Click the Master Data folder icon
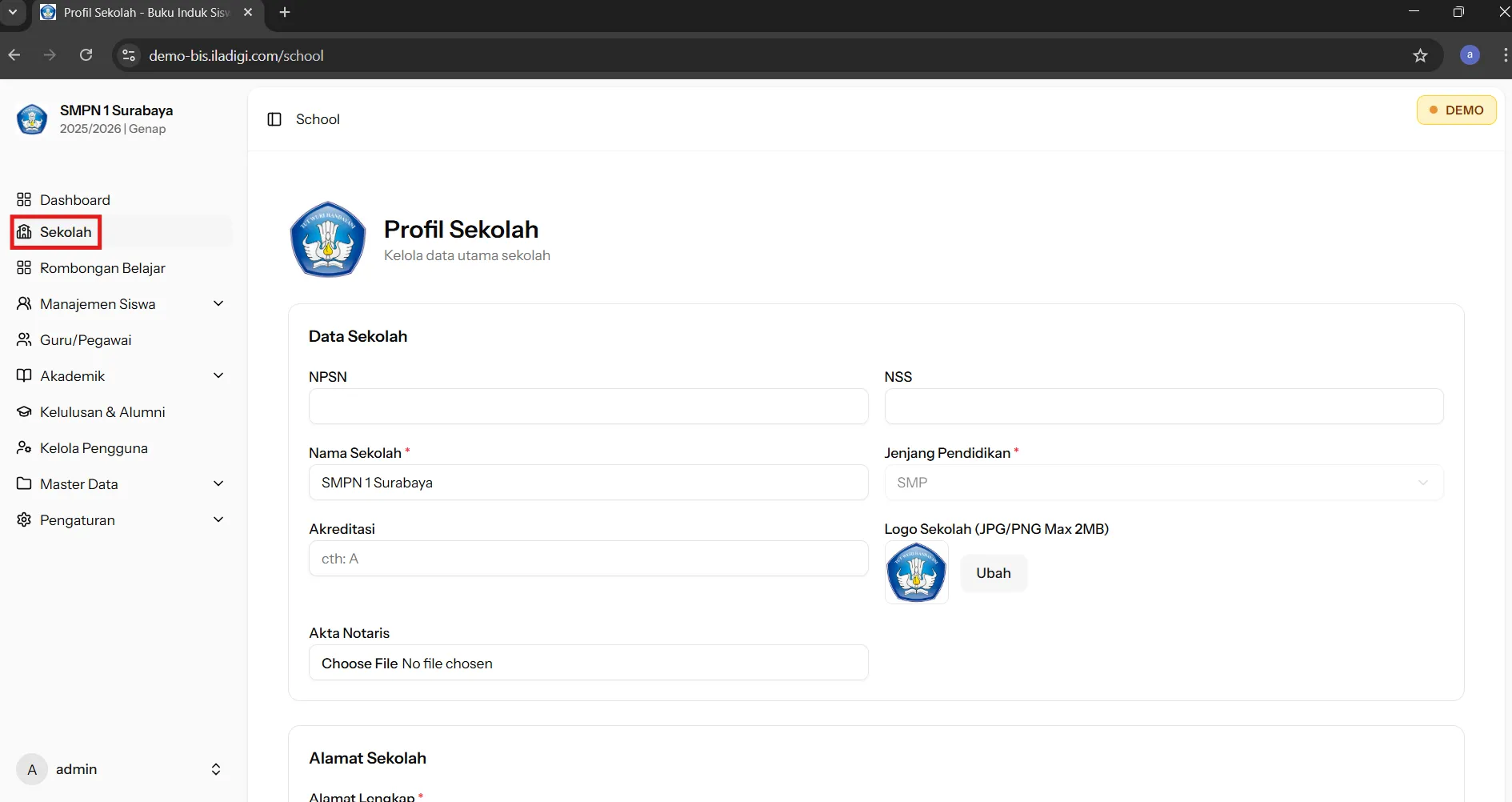1512x802 pixels. pyautogui.click(x=24, y=483)
